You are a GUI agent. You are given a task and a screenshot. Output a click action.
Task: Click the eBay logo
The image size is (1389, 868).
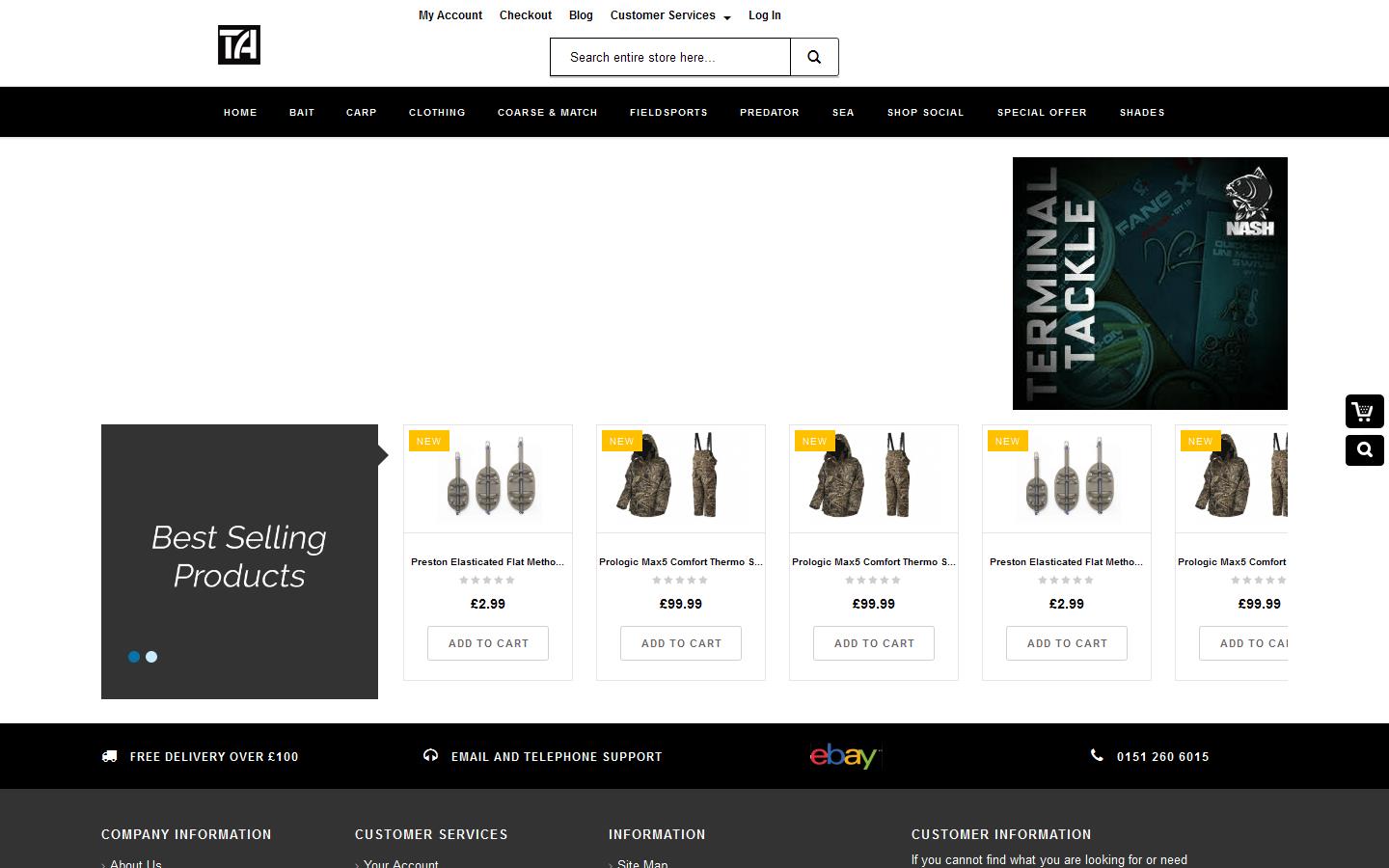click(845, 756)
